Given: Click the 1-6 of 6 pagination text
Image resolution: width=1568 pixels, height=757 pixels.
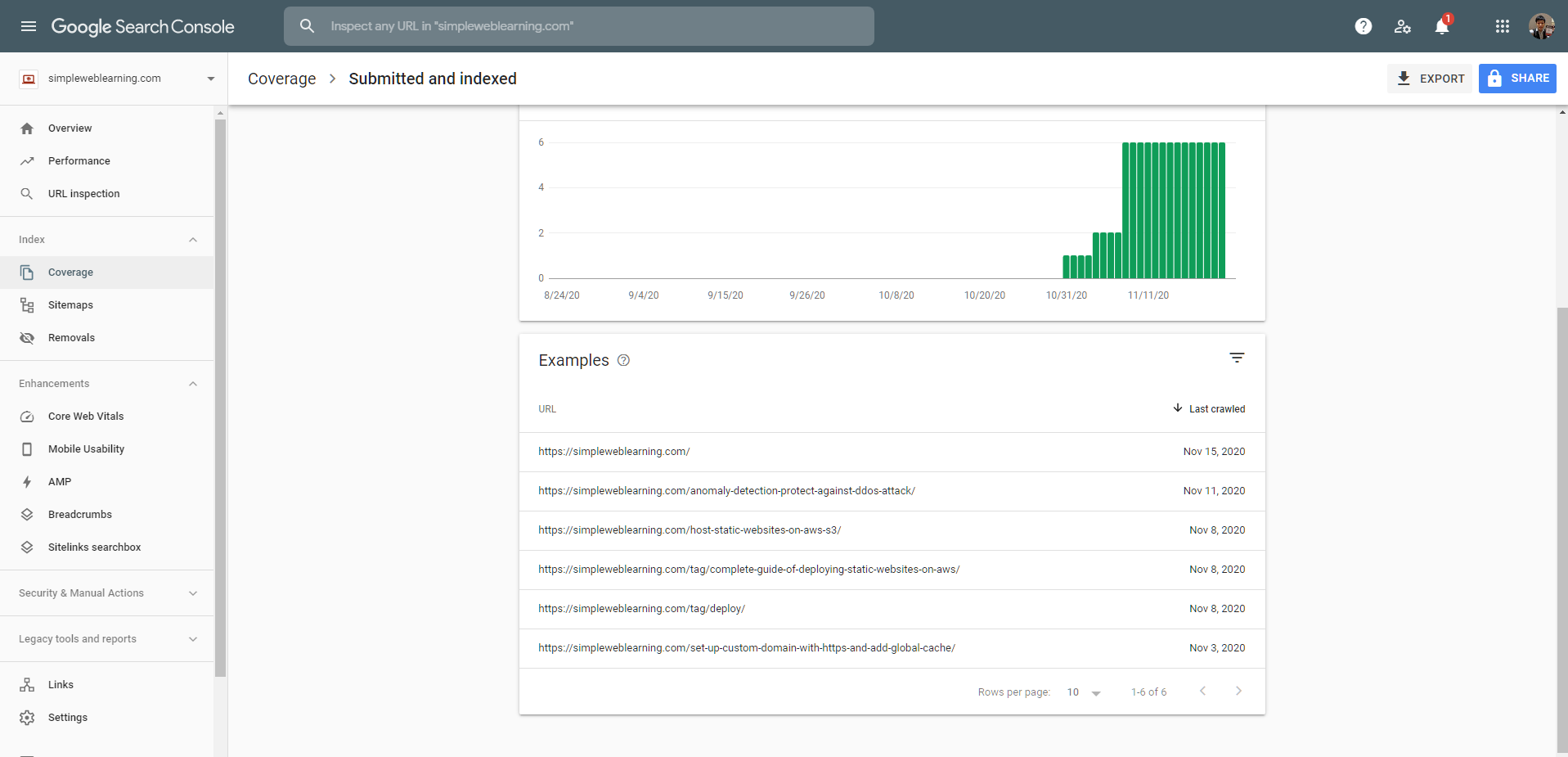Looking at the screenshot, I should point(1148,692).
